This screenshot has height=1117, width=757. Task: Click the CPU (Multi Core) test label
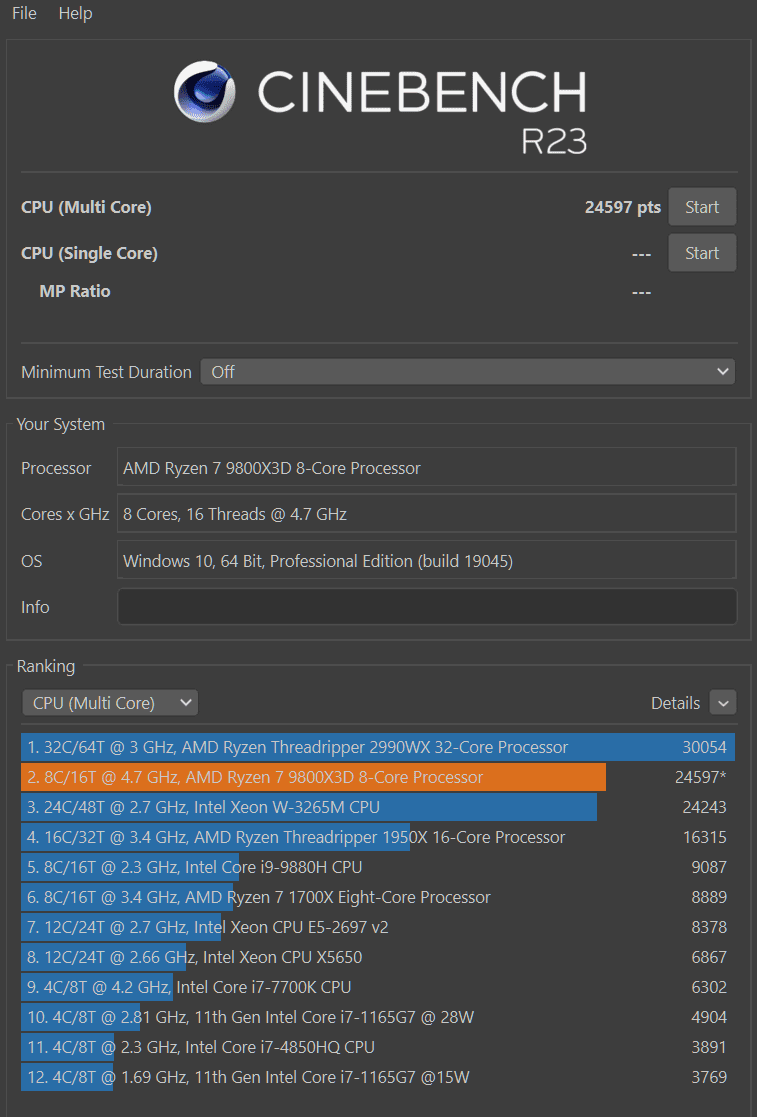pos(86,207)
